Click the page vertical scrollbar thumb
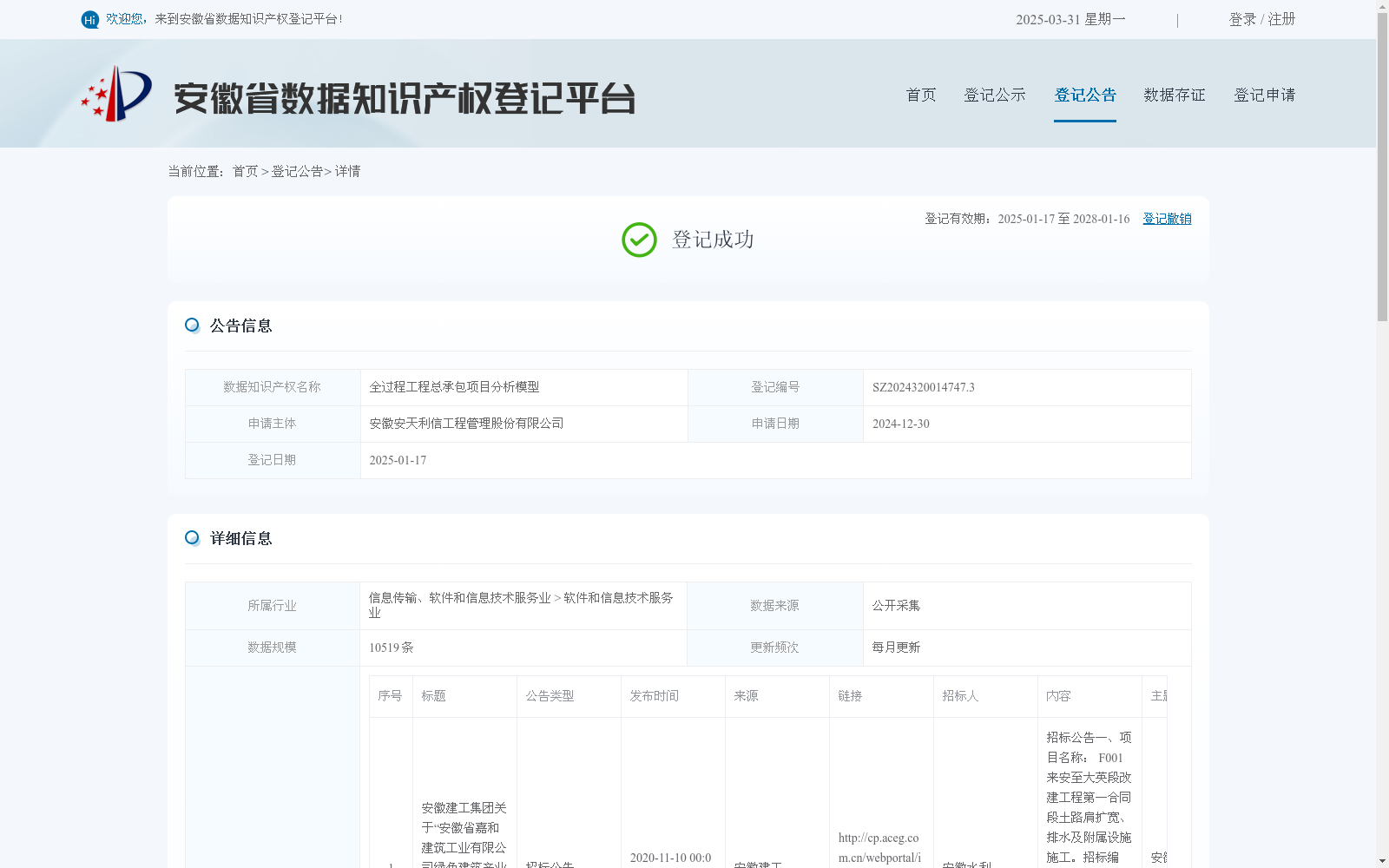 coord(1382,168)
